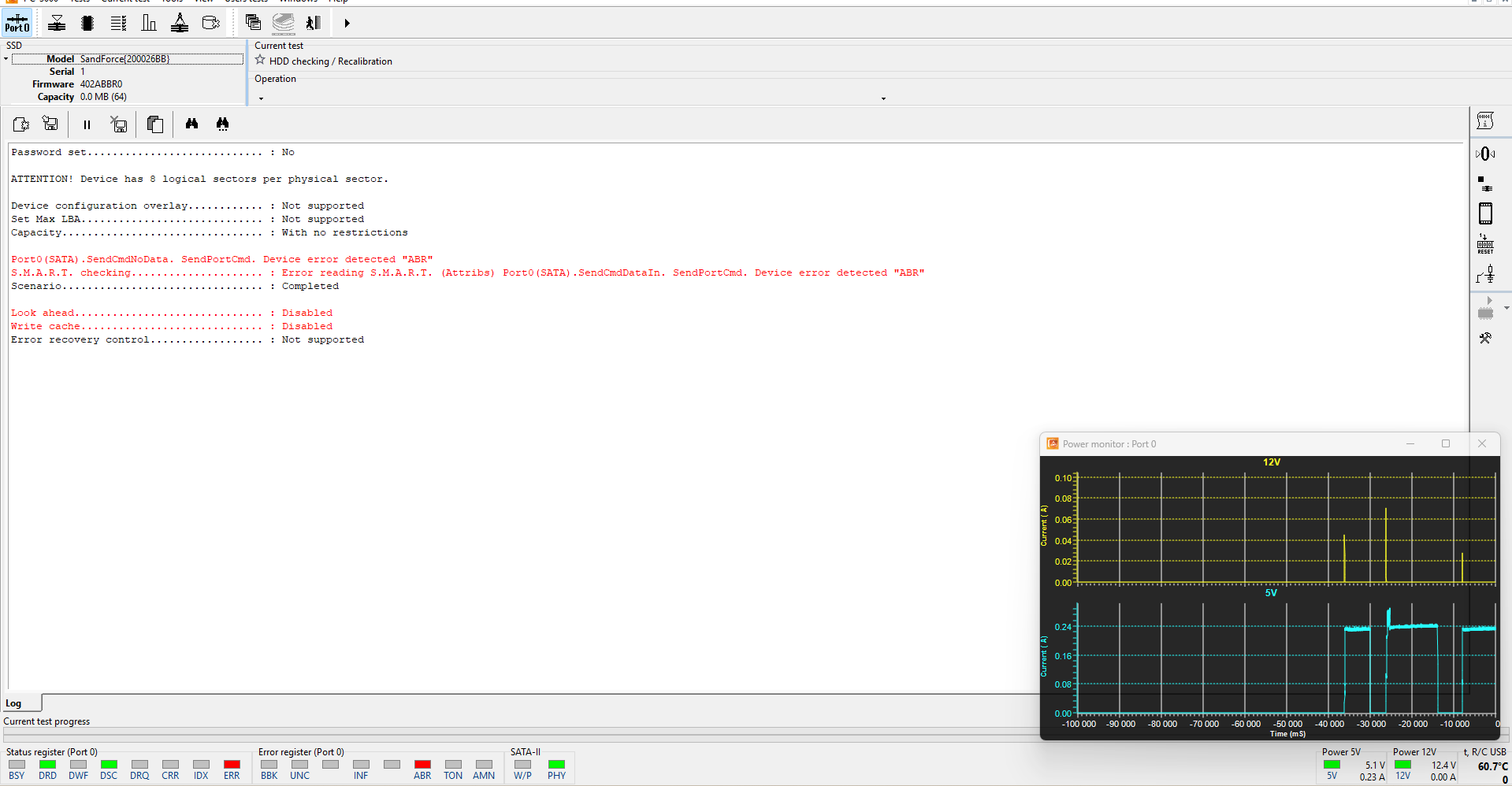
Task: Click the power switch circuit sidebar icon
Action: click(x=1485, y=274)
